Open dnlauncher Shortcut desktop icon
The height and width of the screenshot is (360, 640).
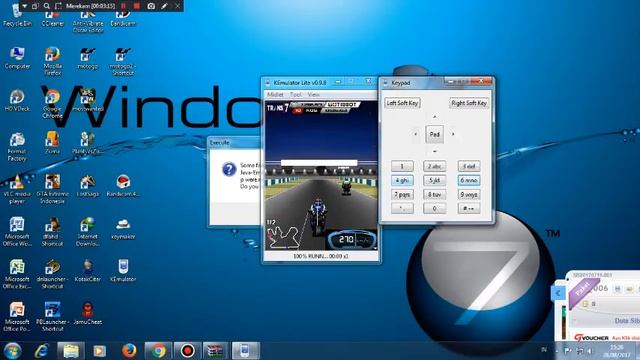[x=52, y=274]
